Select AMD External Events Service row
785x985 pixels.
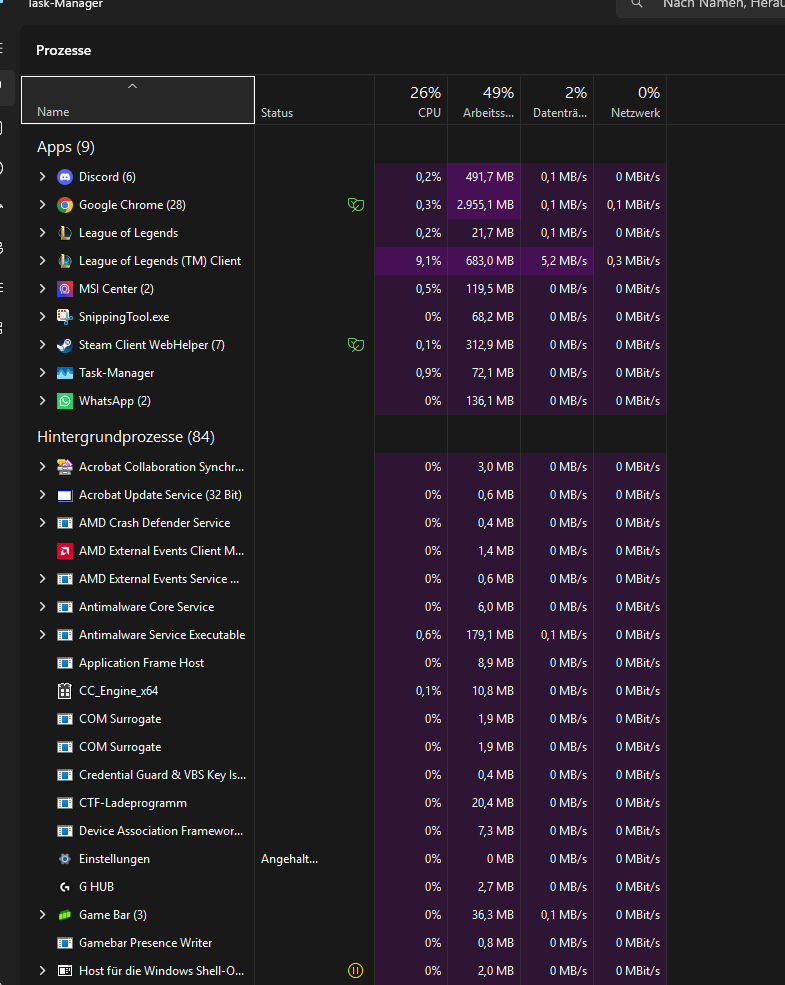click(x=344, y=579)
